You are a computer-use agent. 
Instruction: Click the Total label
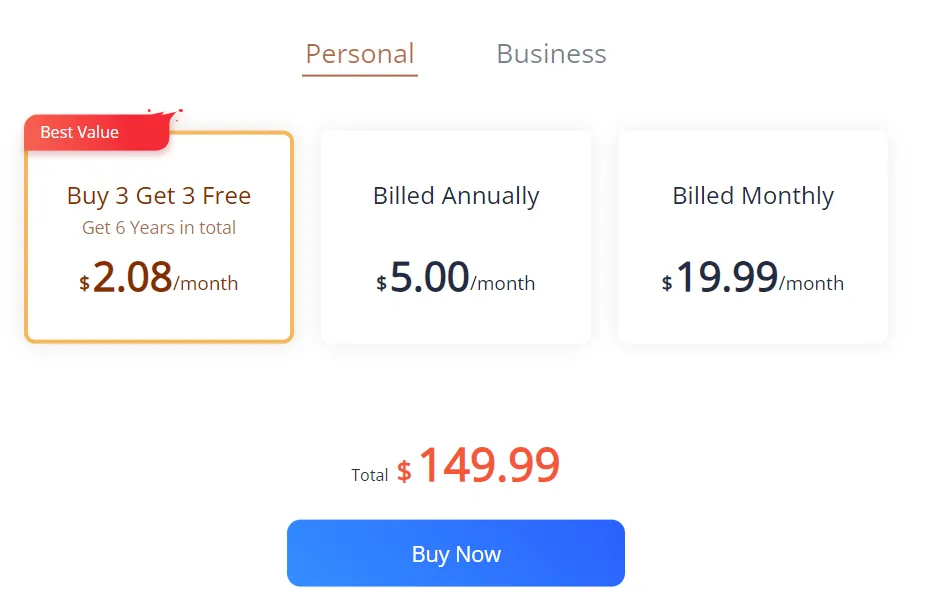point(370,475)
